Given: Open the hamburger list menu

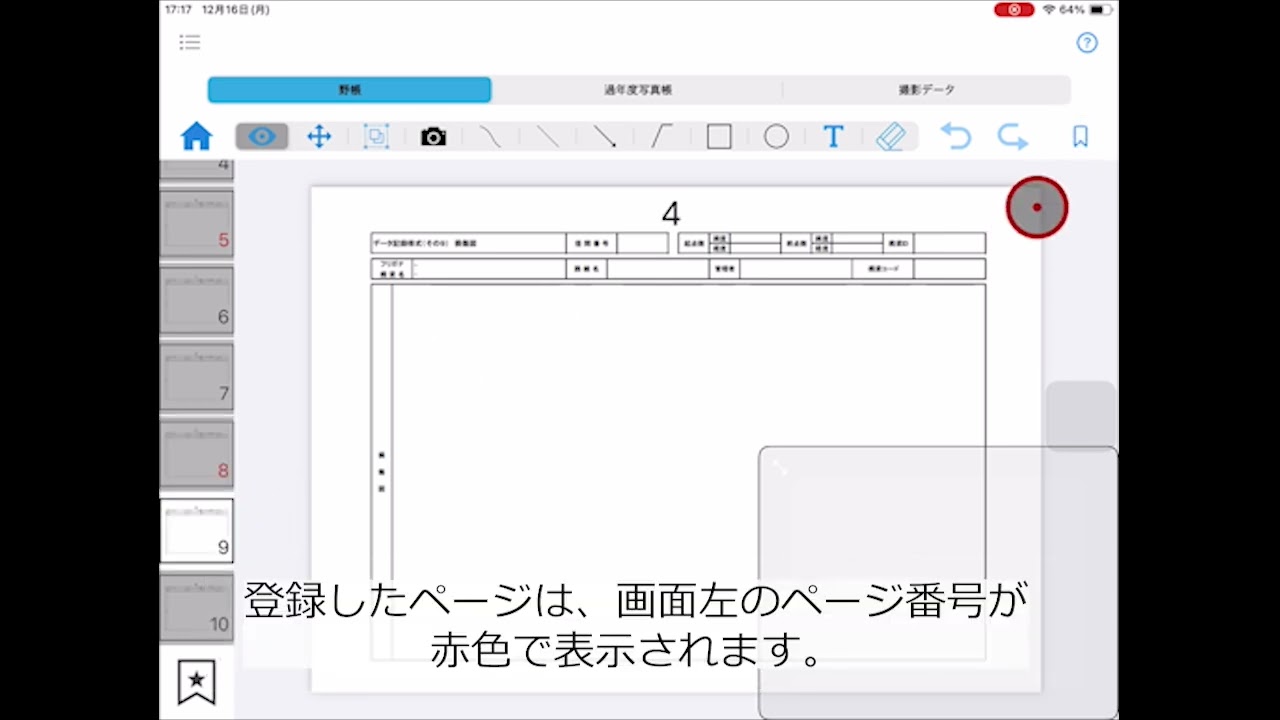Looking at the screenshot, I should [x=190, y=42].
